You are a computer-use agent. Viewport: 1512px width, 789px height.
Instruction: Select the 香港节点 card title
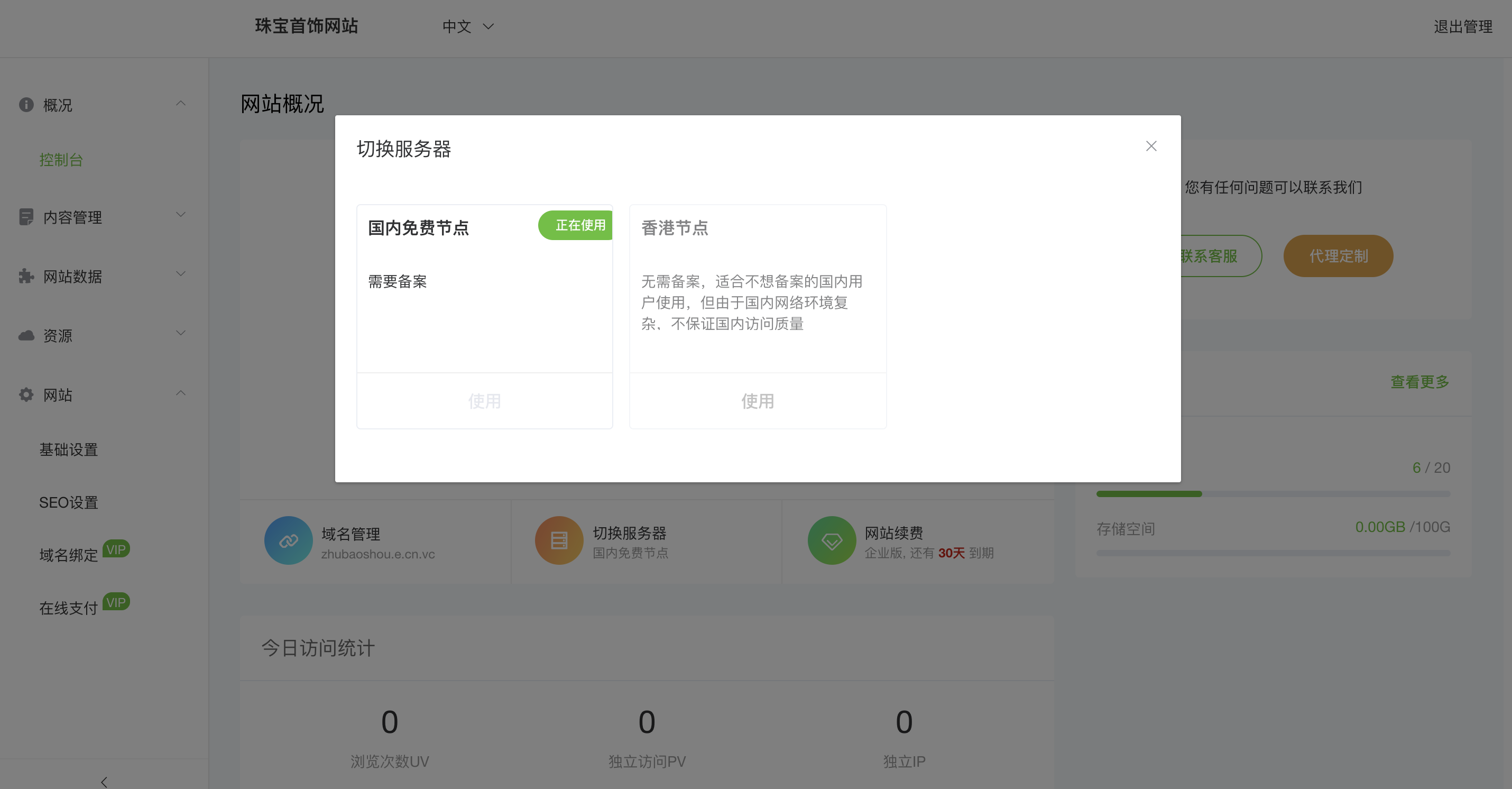point(675,228)
